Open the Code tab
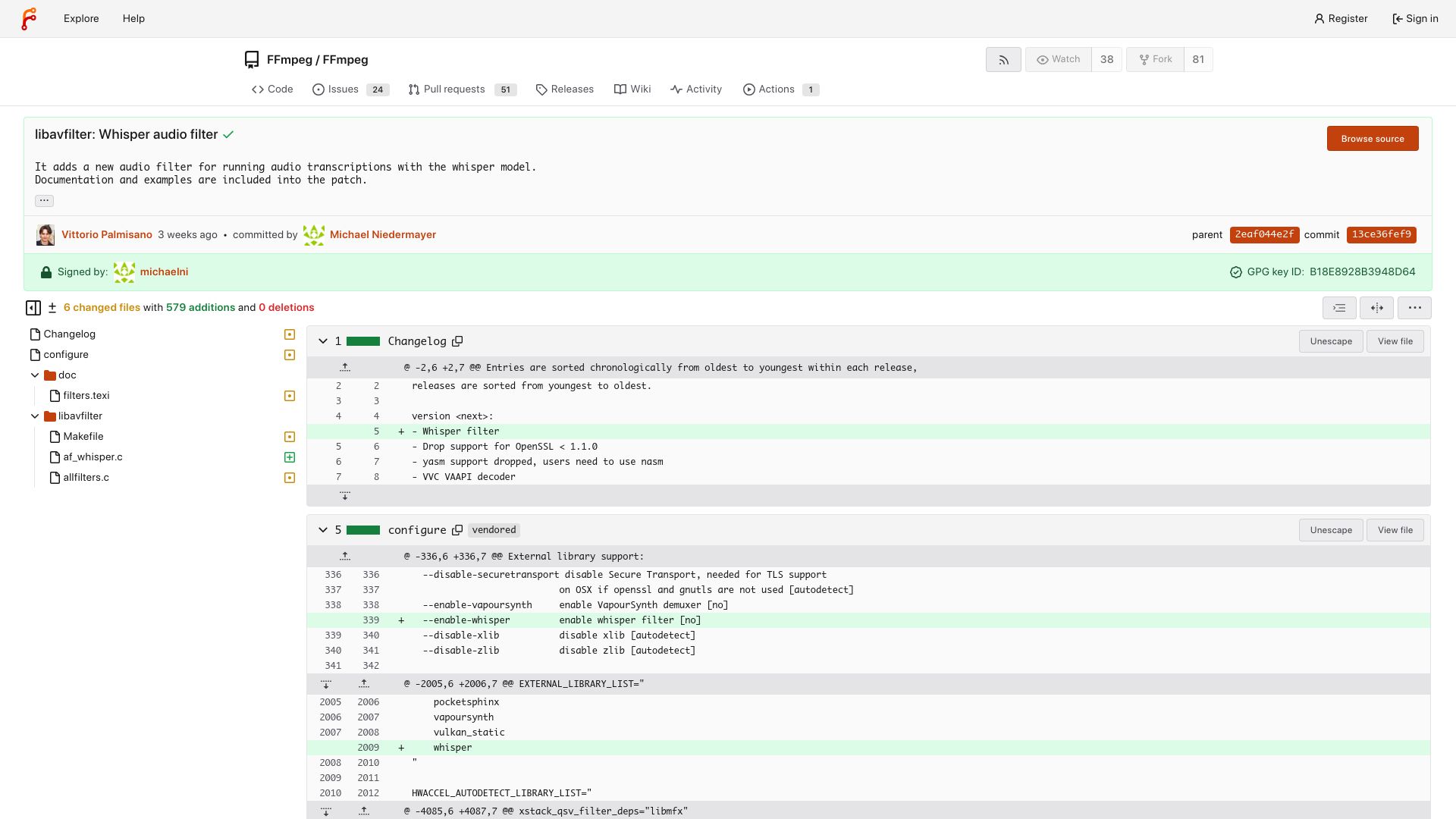 click(x=272, y=89)
